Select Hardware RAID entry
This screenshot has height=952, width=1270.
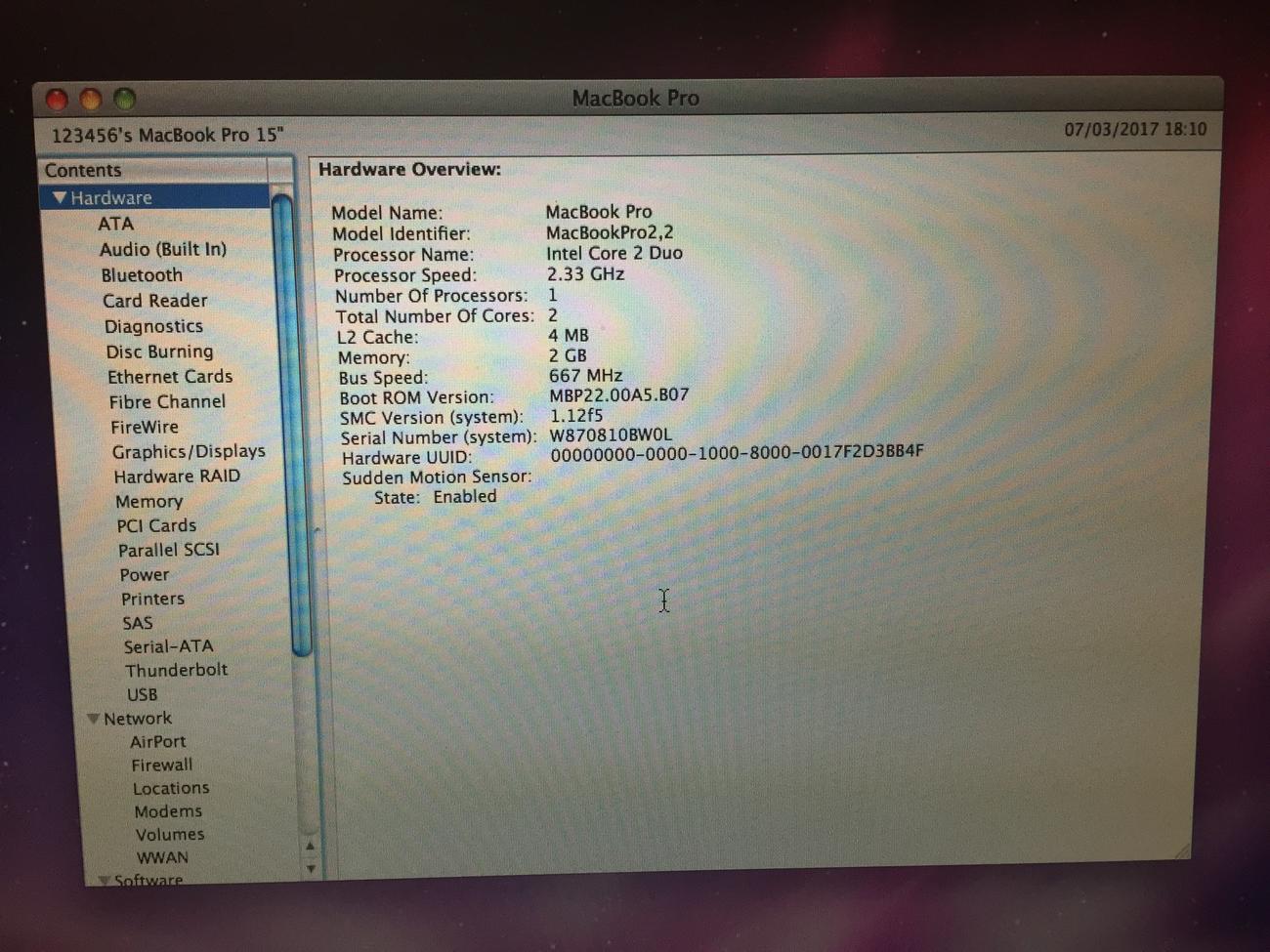click(x=177, y=476)
